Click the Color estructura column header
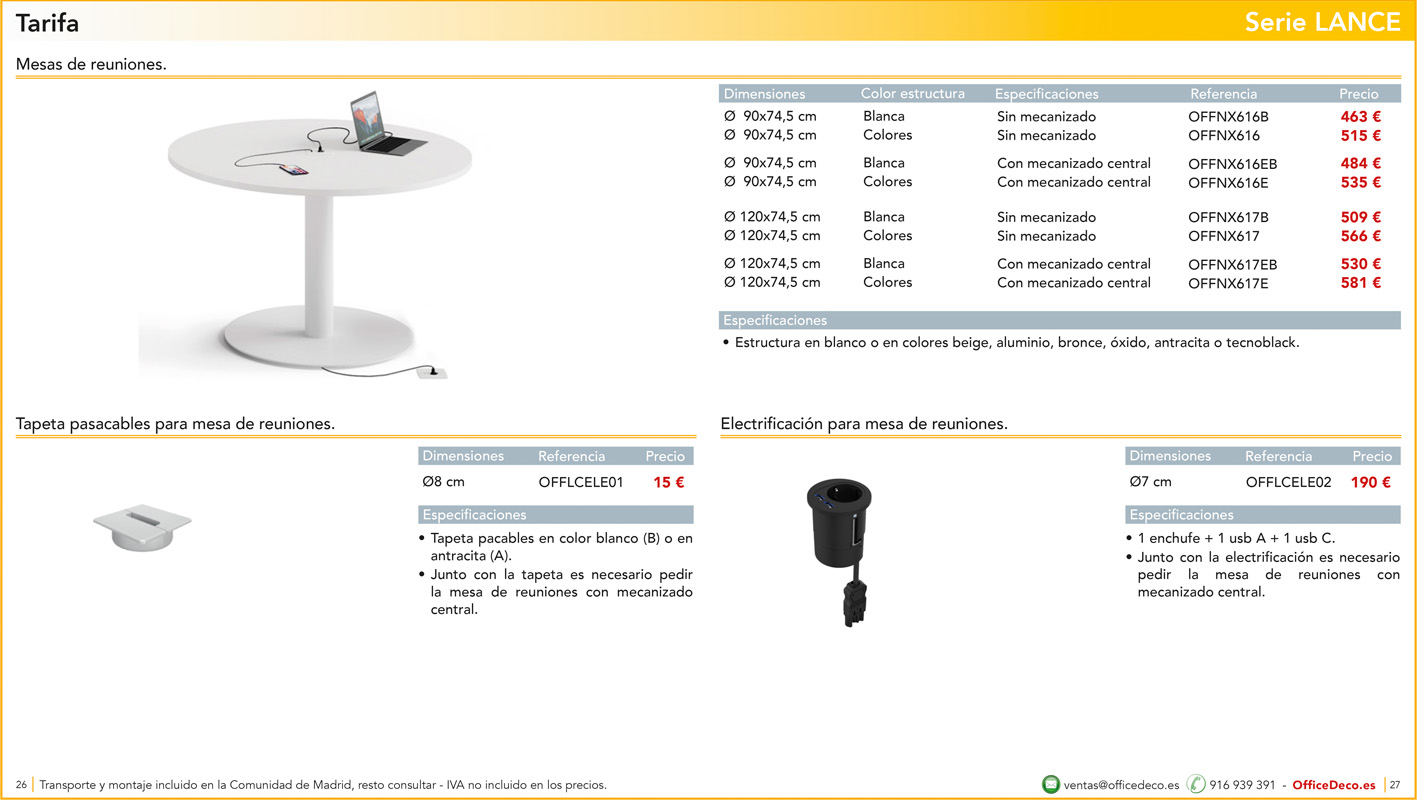Image resolution: width=1417 pixels, height=800 pixels. 913,94
